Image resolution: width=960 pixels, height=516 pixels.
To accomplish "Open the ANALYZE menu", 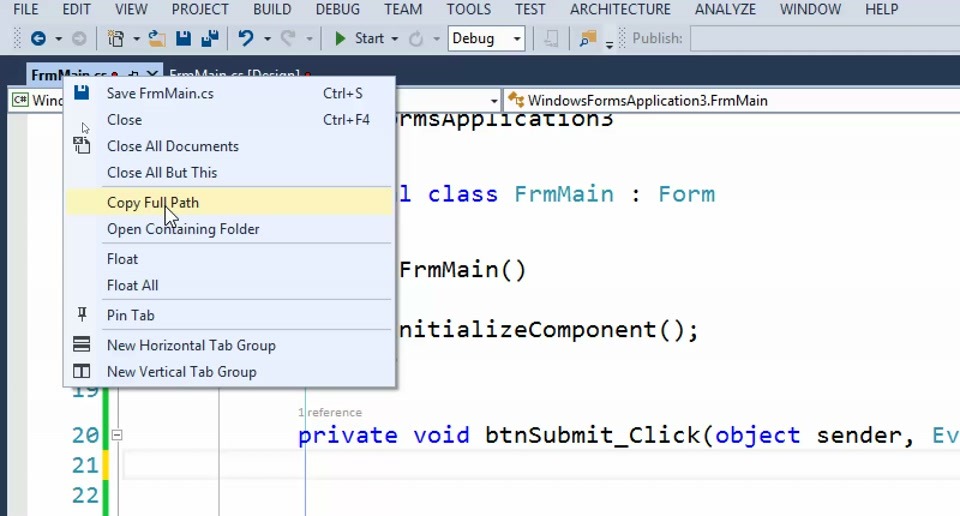I will 725,9.
